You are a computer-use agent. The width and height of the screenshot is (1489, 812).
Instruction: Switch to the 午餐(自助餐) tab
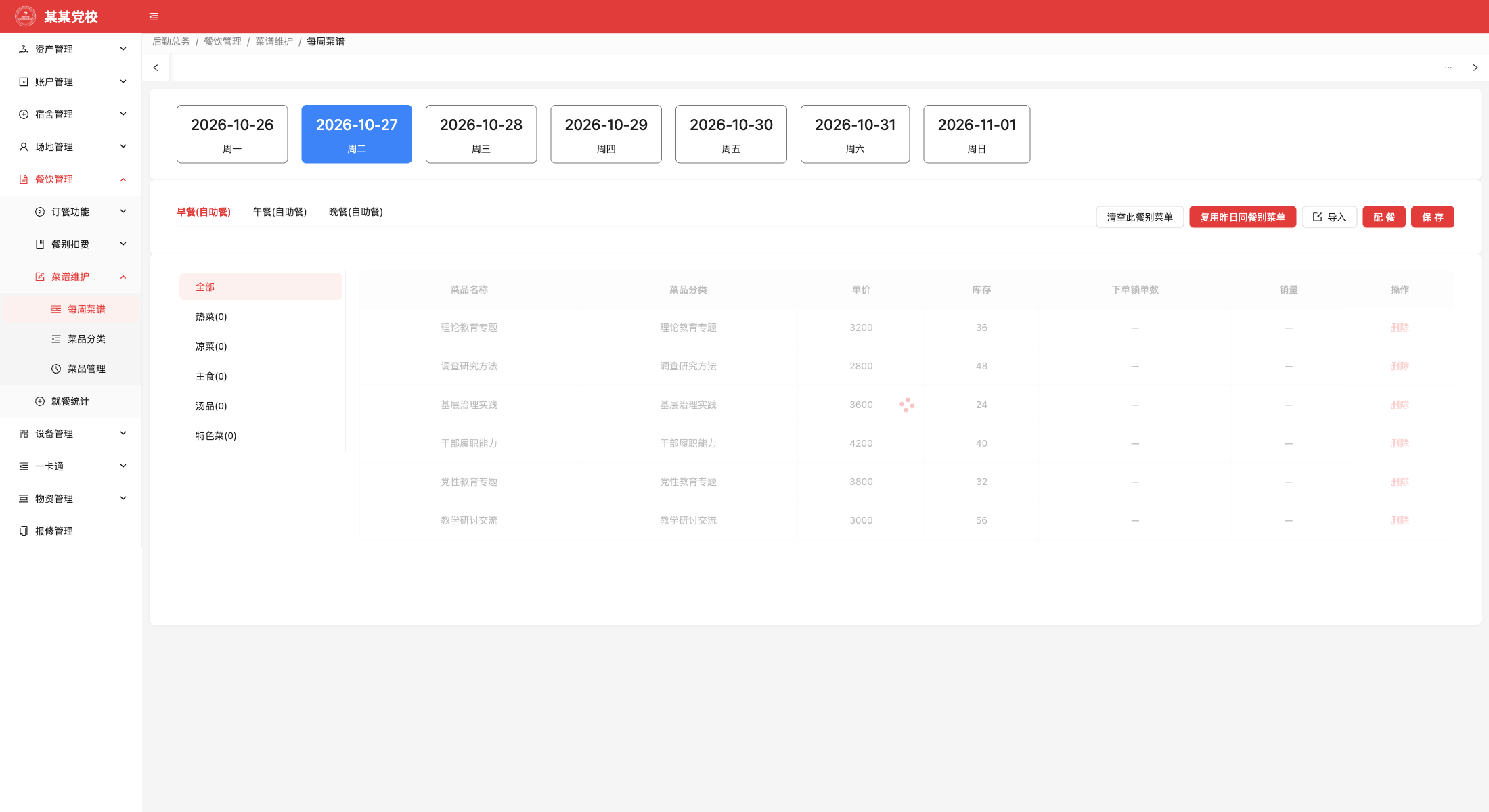280,212
